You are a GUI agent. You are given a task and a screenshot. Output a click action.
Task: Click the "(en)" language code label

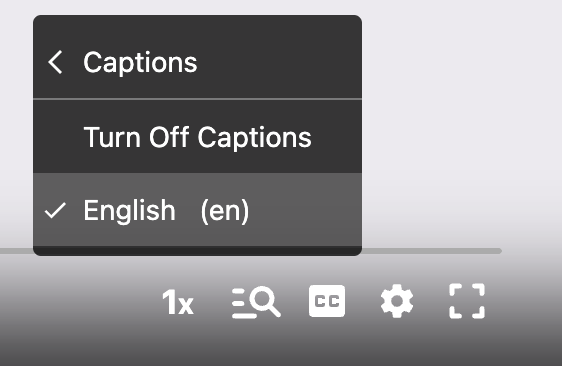(225, 211)
